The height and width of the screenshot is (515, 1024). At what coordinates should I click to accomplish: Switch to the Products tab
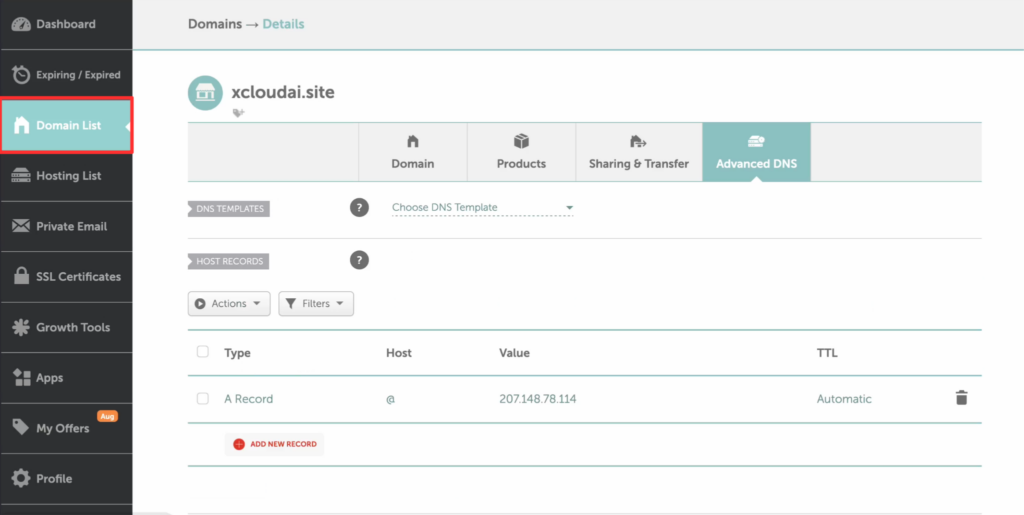coord(521,152)
